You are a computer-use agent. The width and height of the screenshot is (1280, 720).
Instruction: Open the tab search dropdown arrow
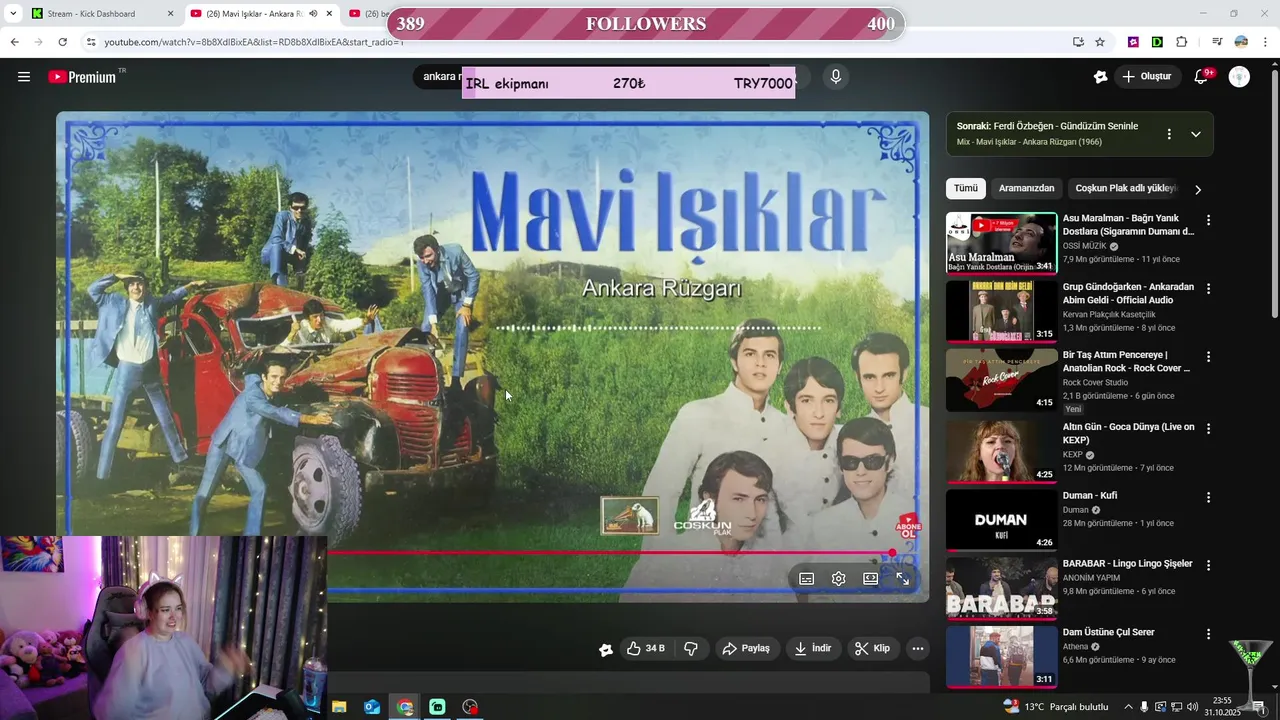point(13,14)
